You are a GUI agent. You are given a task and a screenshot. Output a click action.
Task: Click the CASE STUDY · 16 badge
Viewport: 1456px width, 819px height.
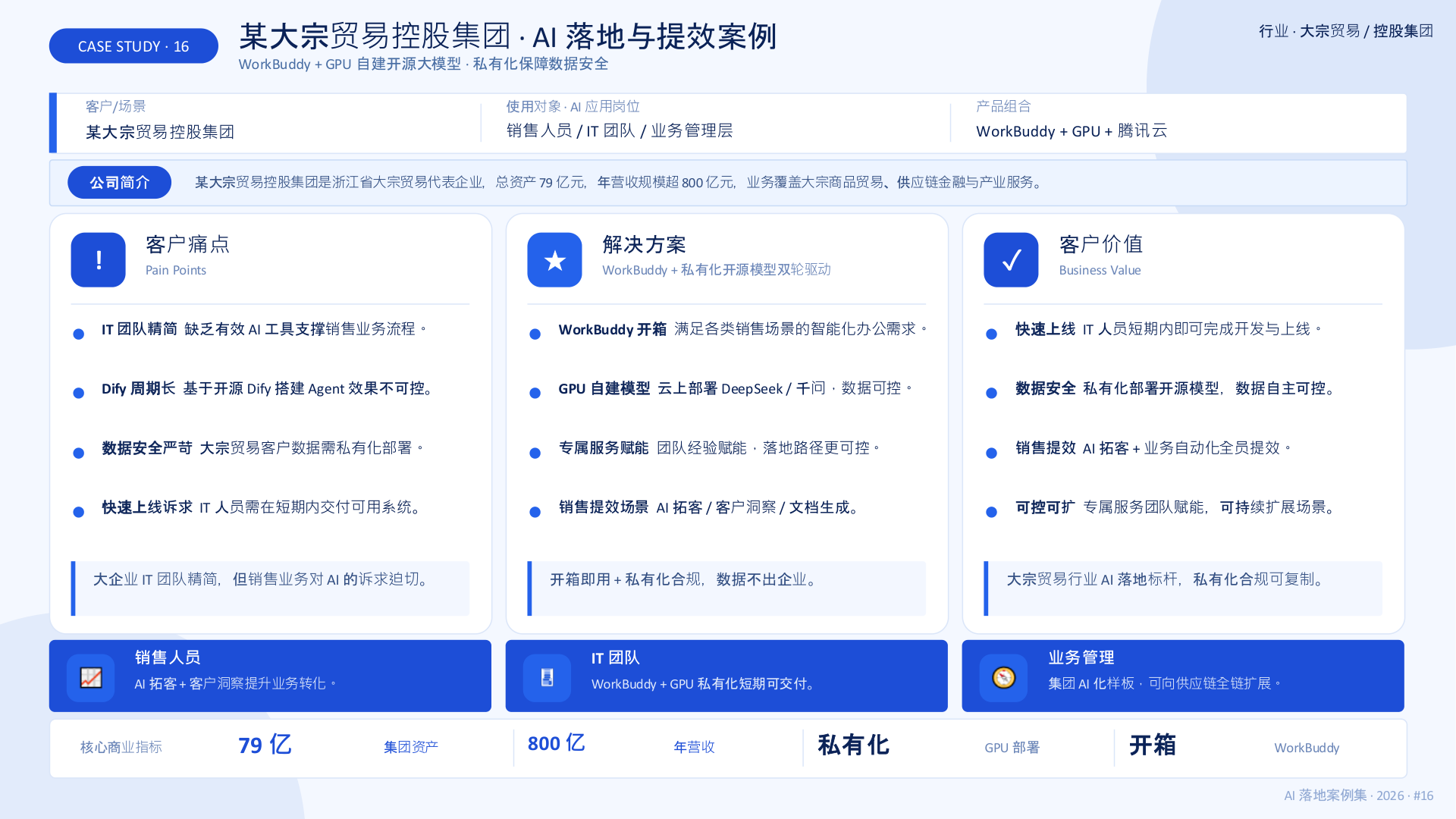pos(133,46)
